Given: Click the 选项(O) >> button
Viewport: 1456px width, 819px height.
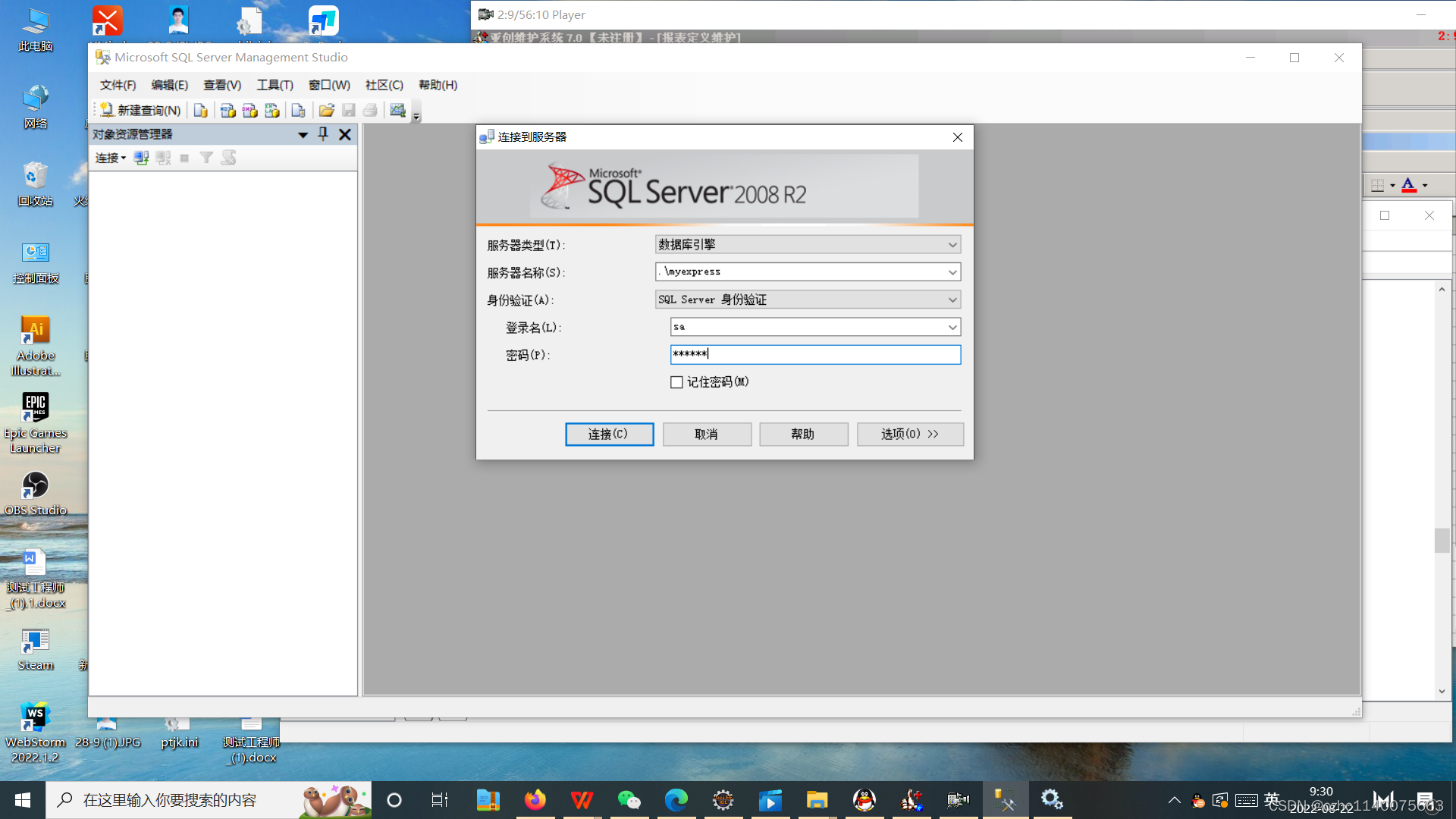Looking at the screenshot, I should (x=910, y=435).
